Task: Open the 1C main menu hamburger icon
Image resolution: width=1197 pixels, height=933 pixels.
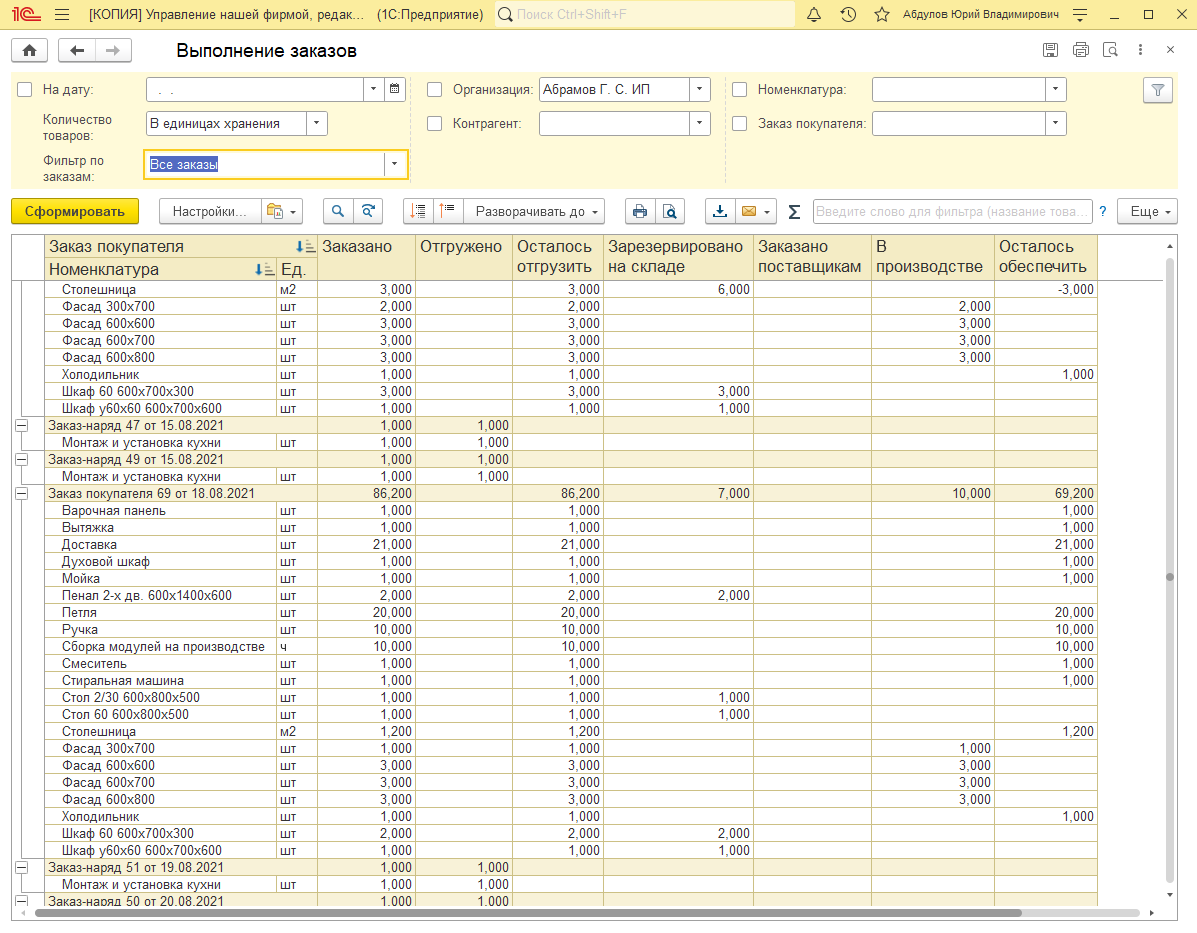Action: pos(63,15)
